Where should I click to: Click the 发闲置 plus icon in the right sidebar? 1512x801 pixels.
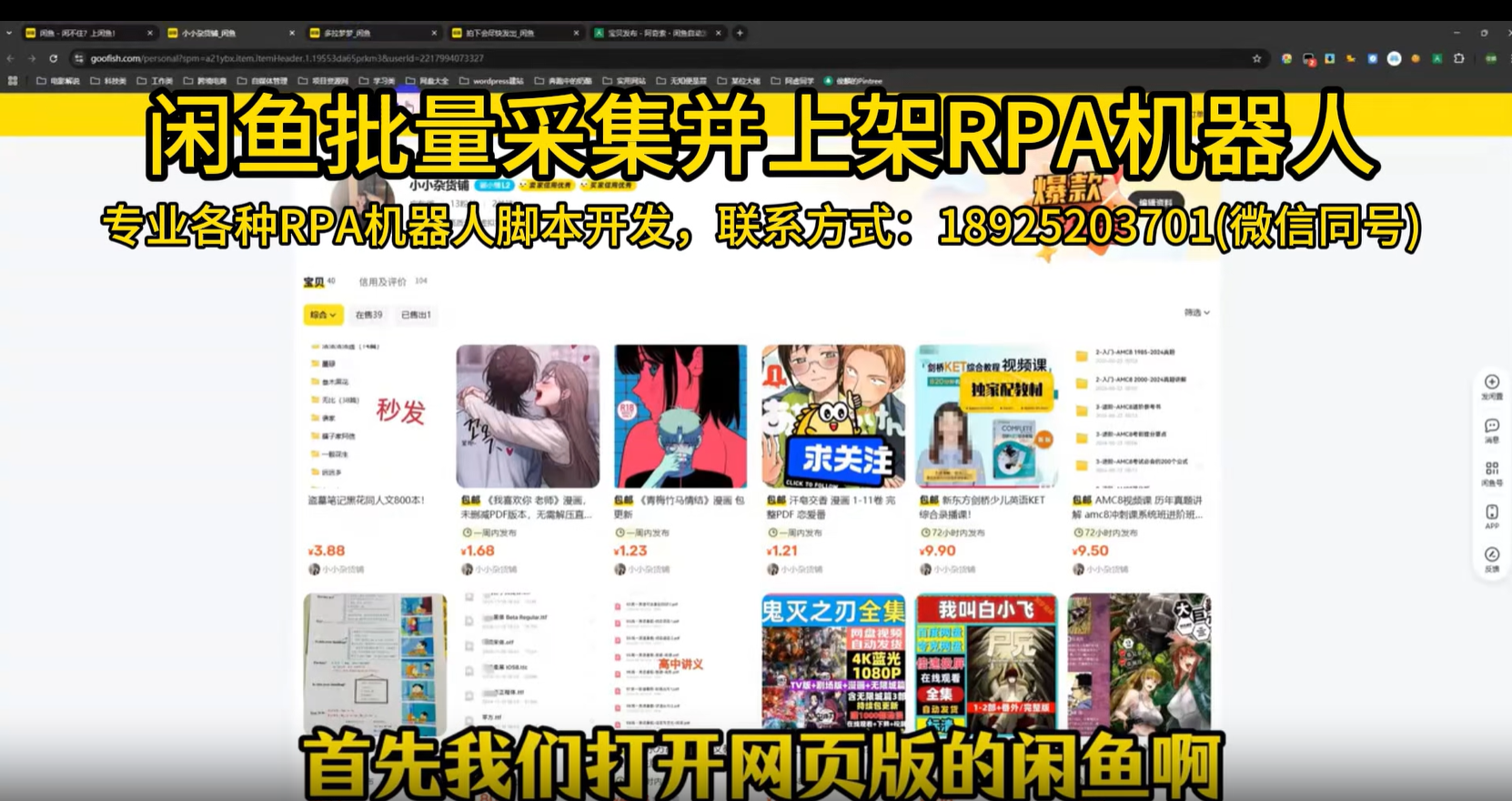(x=1492, y=382)
